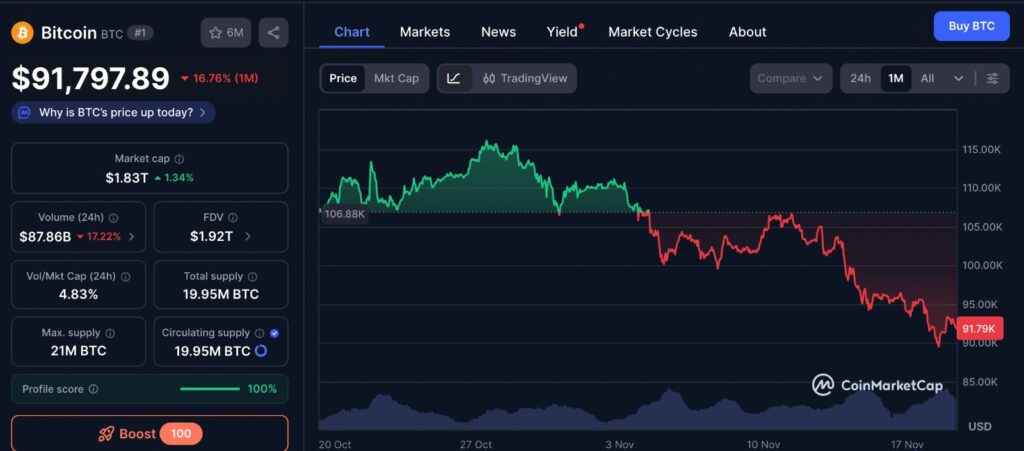Open the Compare dropdown

coord(790,78)
